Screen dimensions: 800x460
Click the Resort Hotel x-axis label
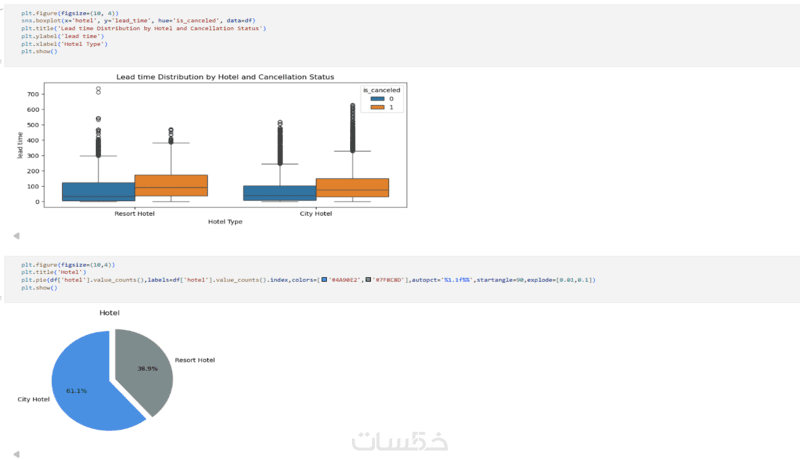(x=134, y=214)
